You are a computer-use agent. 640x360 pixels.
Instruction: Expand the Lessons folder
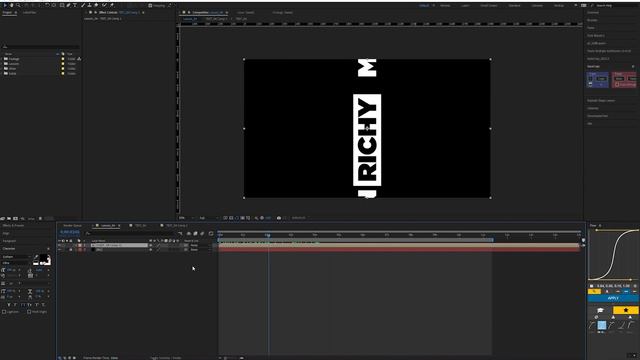(2, 64)
